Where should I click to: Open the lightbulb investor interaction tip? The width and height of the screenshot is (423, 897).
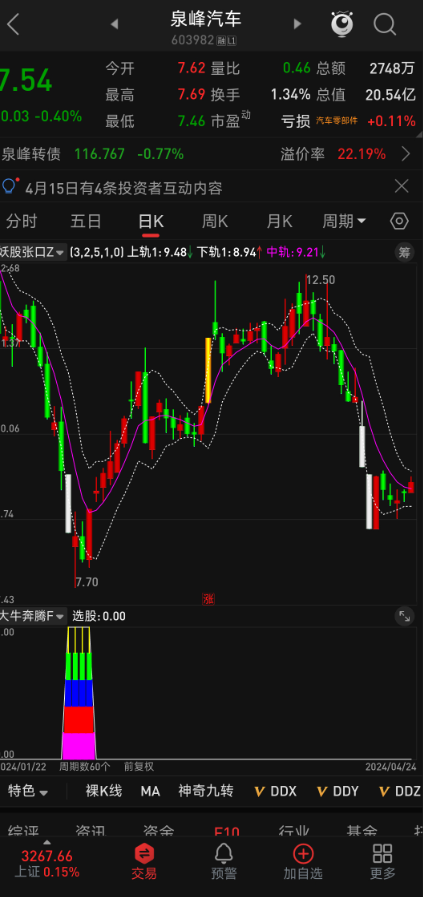pyautogui.click(x=9, y=186)
